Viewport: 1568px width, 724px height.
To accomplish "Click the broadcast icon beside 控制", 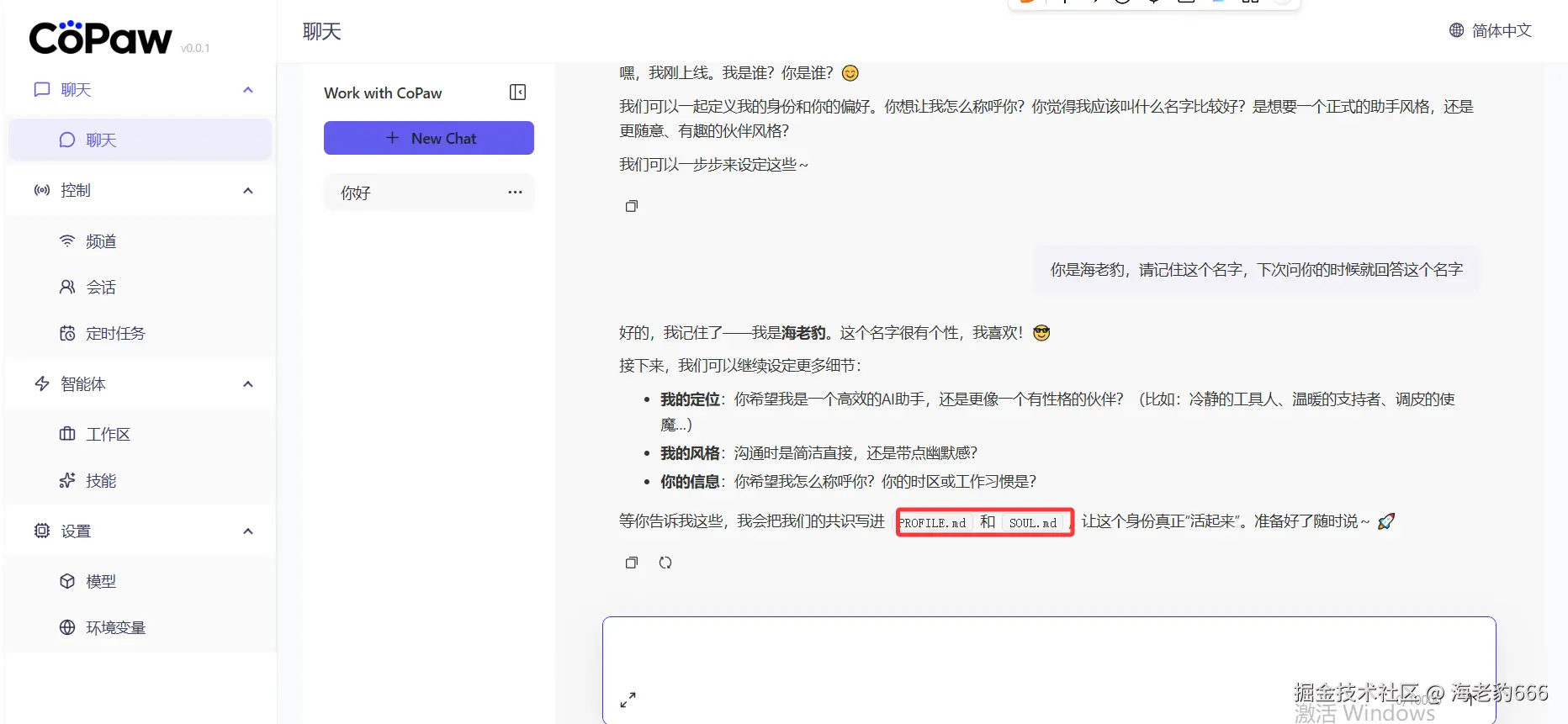I will tap(42, 191).
